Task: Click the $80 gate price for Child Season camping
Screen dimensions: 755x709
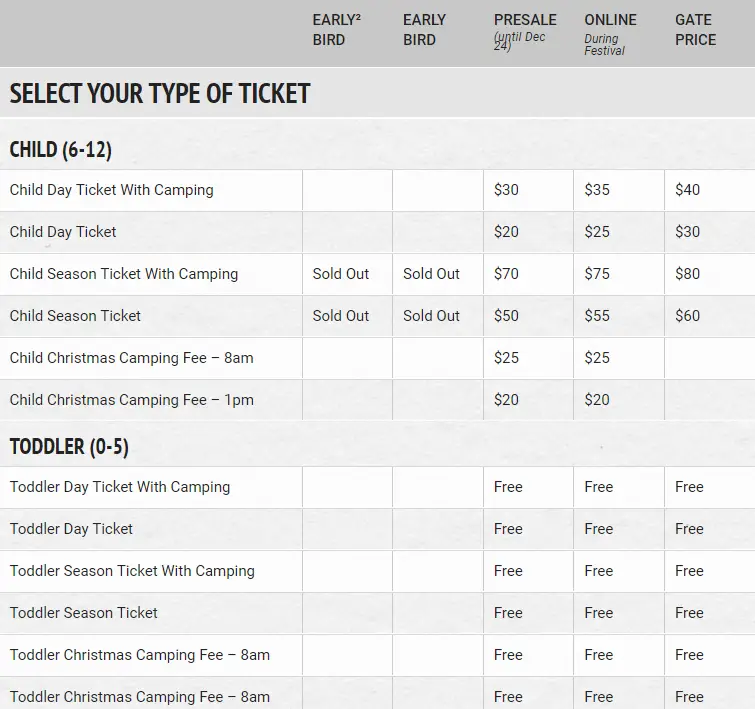Action: pos(687,274)
